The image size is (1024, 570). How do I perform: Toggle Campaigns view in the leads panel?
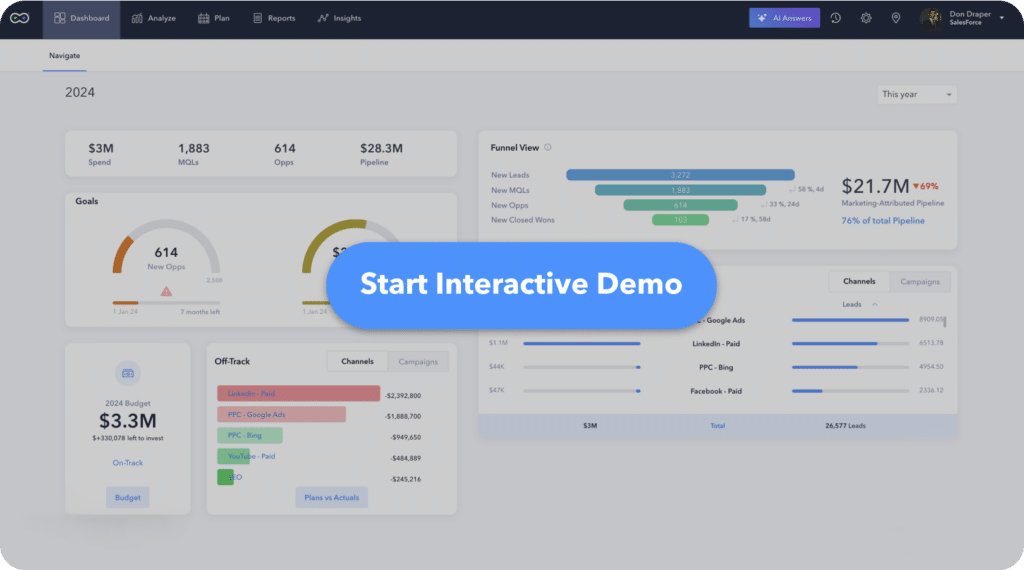click(919, 282)
